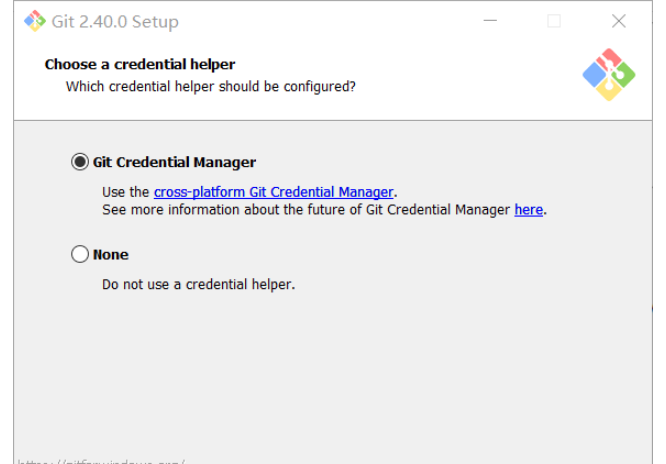Click the "See more information about the future" text
Viewport: 666px width, 464px height.
coord(230,210)
